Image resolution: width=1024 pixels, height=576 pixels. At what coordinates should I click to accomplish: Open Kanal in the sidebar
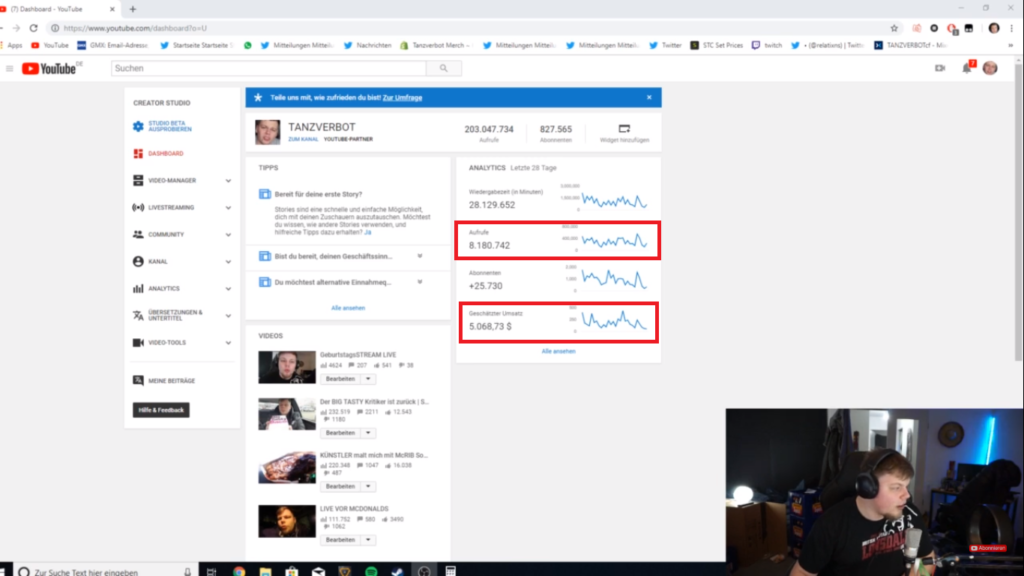tap(158, 262)
